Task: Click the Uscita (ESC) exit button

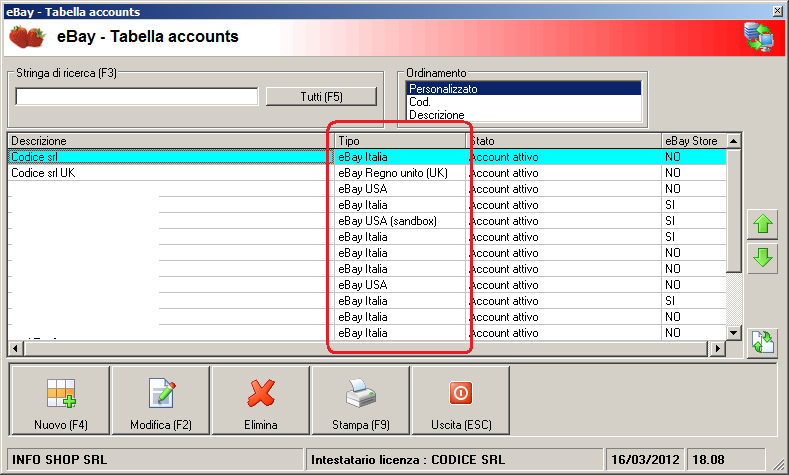Action: pos(461,400)
